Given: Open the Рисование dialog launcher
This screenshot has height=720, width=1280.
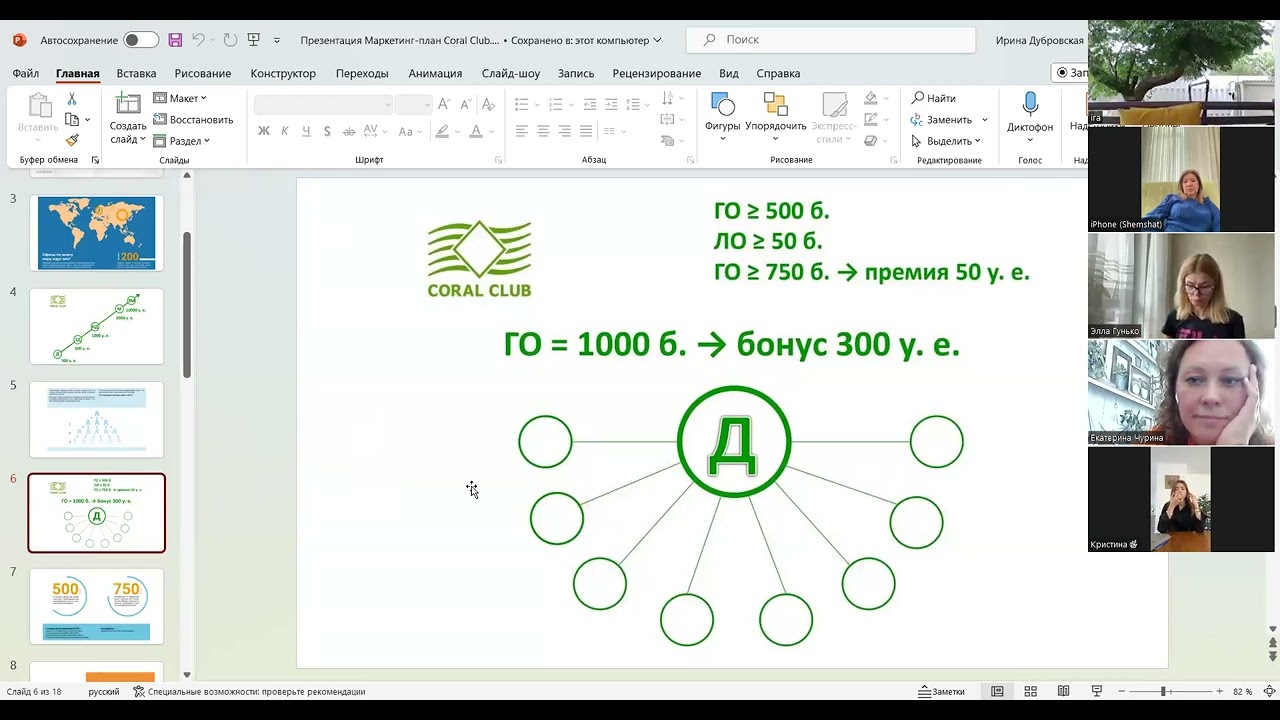Looking at the screenshot, I should [x=894, y=160].
